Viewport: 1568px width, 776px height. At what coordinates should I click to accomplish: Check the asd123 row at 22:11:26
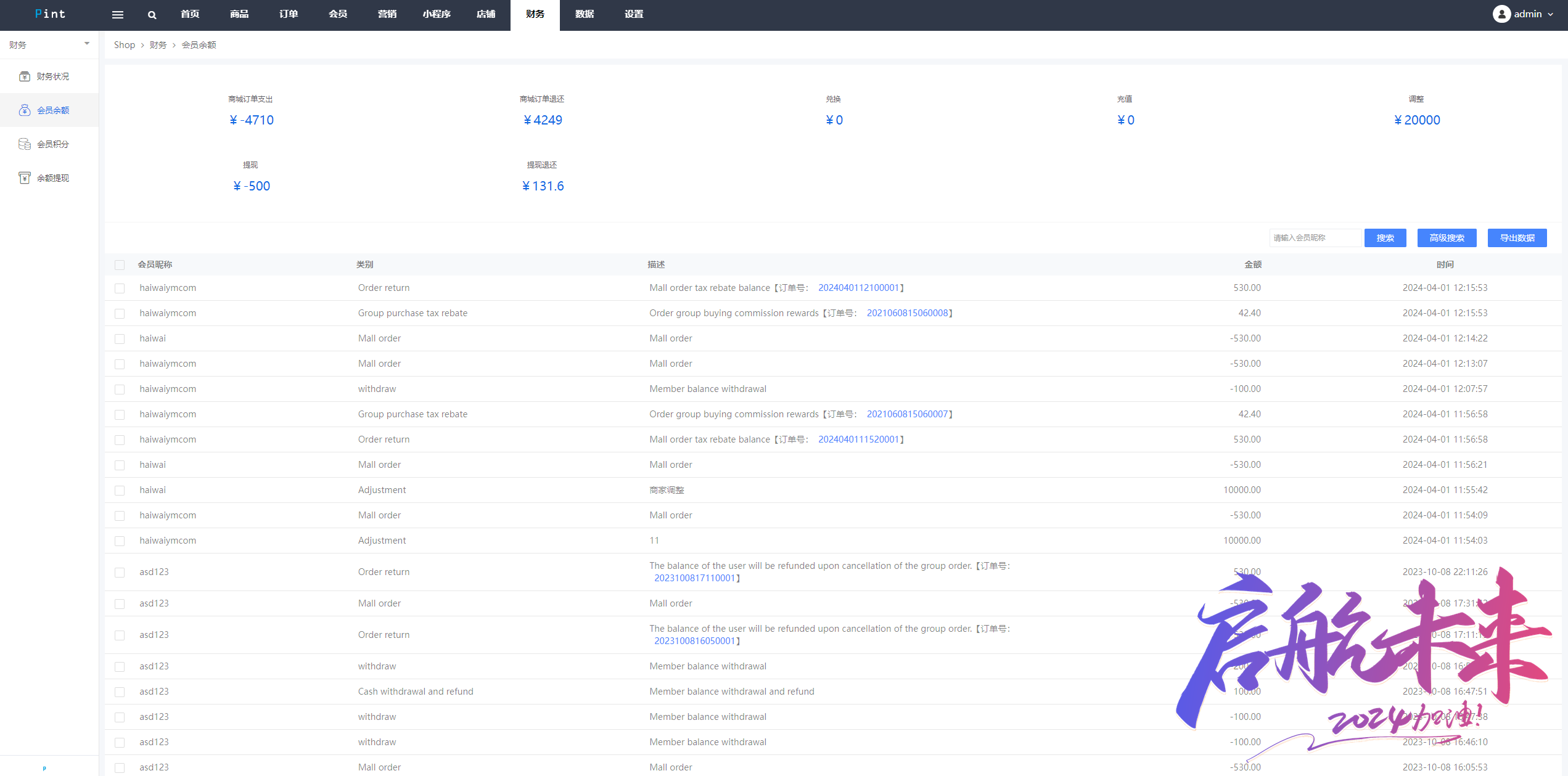tap(120, 573)
